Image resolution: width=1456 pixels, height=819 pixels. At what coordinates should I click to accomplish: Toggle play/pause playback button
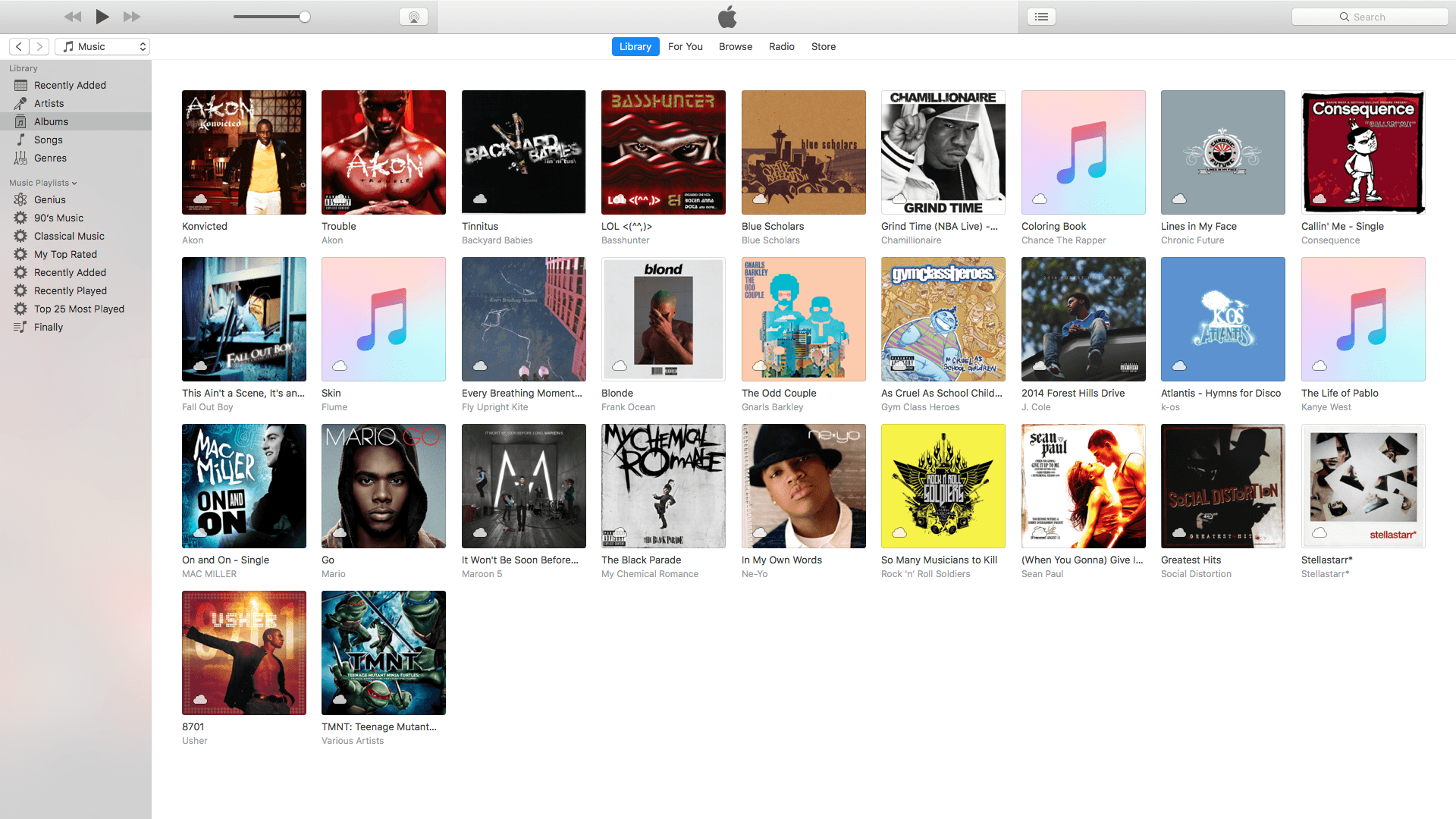(x=102, y=16)
